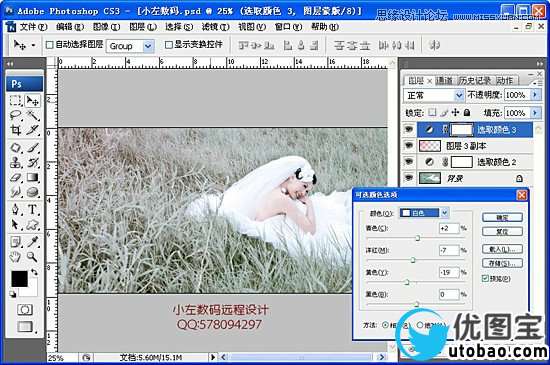Open the 编辑 menu
This screenshot has width=550, height=365.
tap(70, 27)
